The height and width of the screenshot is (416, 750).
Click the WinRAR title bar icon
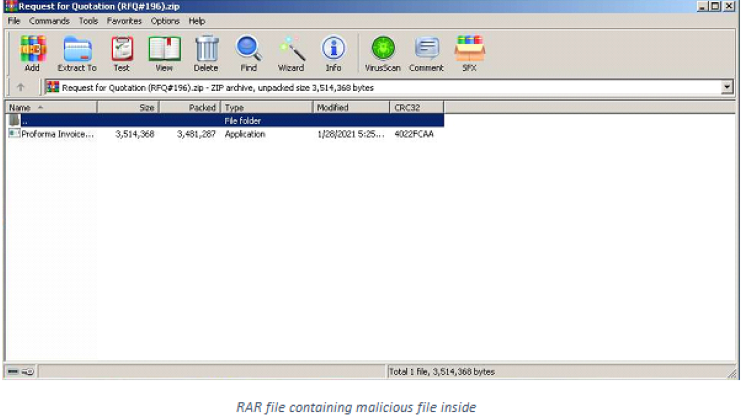[x=11, y=6]
